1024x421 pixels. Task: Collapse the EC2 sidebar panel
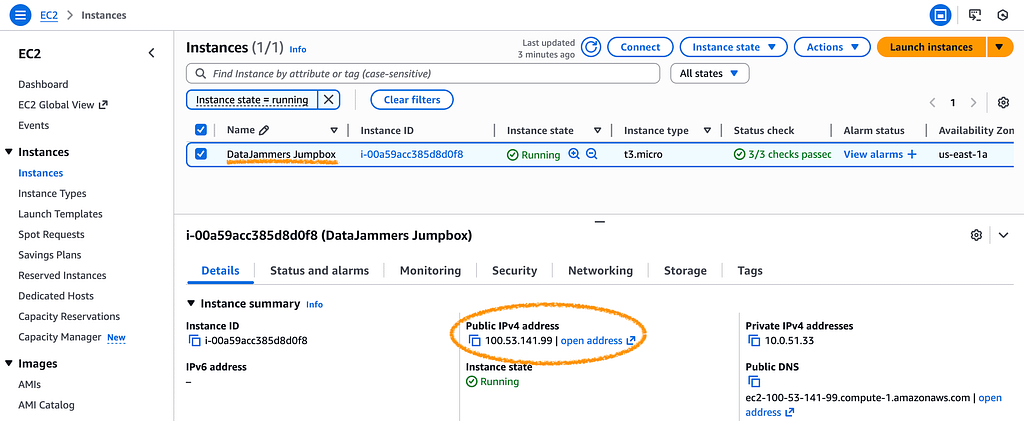[151, 53]
